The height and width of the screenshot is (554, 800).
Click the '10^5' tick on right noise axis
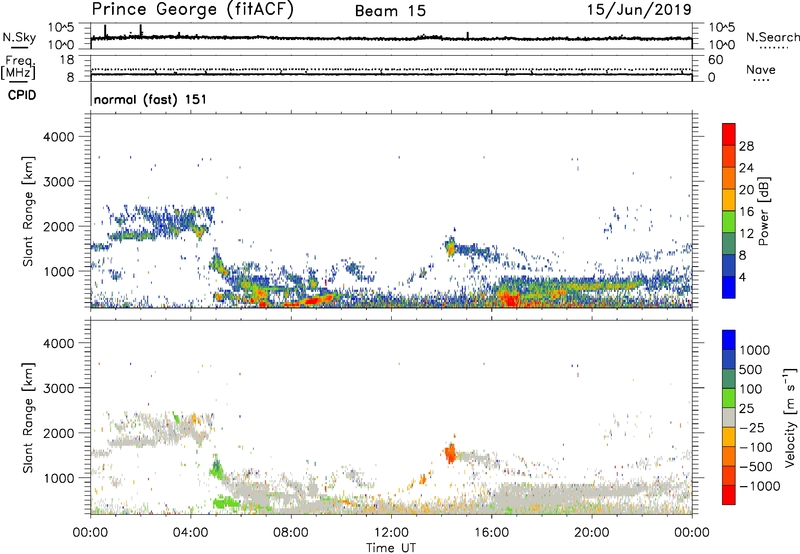tap(722, 28)
